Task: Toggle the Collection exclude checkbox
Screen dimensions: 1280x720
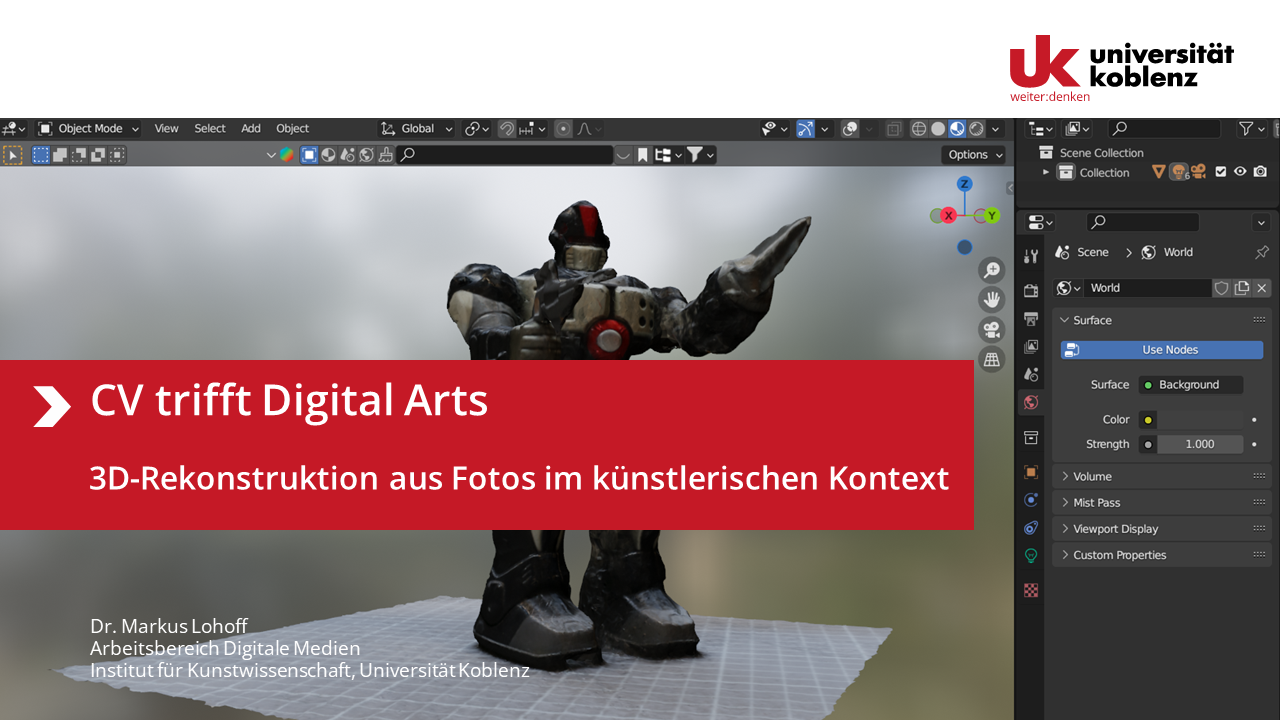Action: click(1220, 172)
